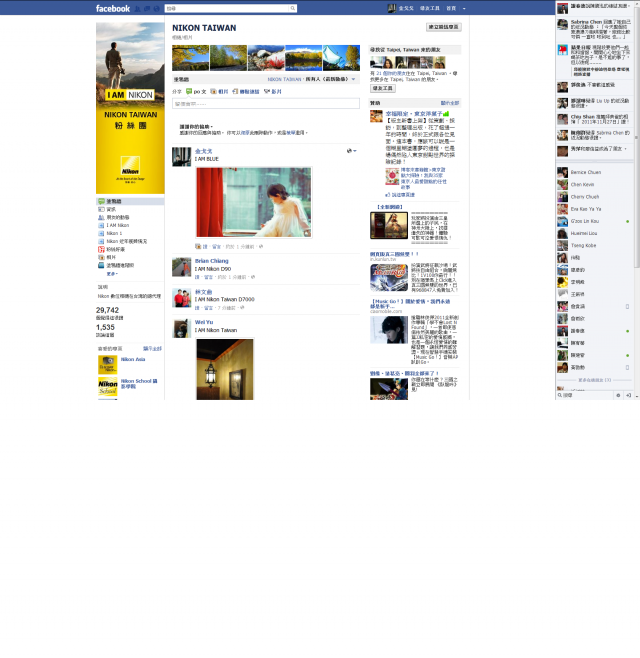Open the account menu arrow in top bar
640x658 pixels.
pos(464,8)
